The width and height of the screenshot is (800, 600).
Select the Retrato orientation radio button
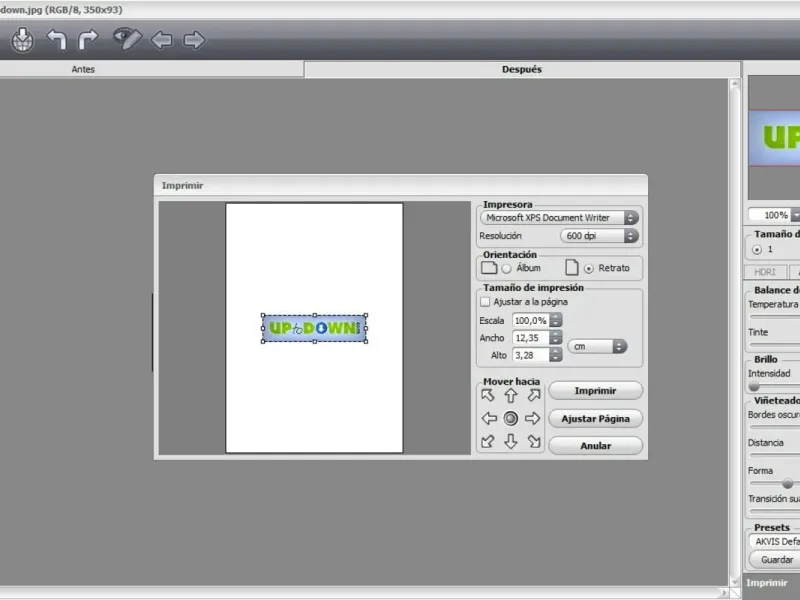tap(589, 268)
